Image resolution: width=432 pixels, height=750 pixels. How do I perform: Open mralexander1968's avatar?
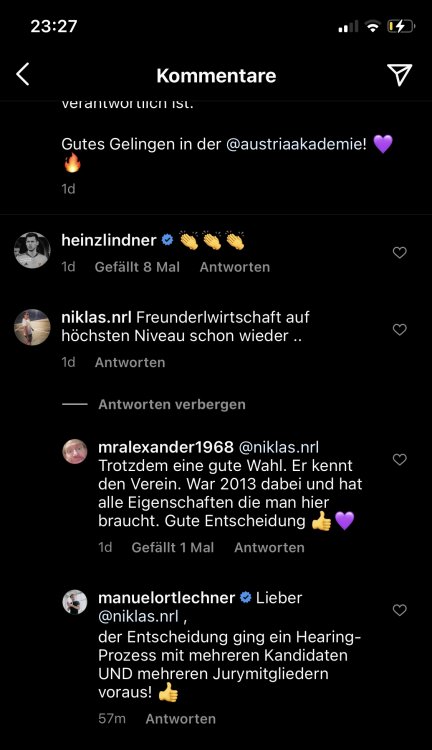pos(75,452)
